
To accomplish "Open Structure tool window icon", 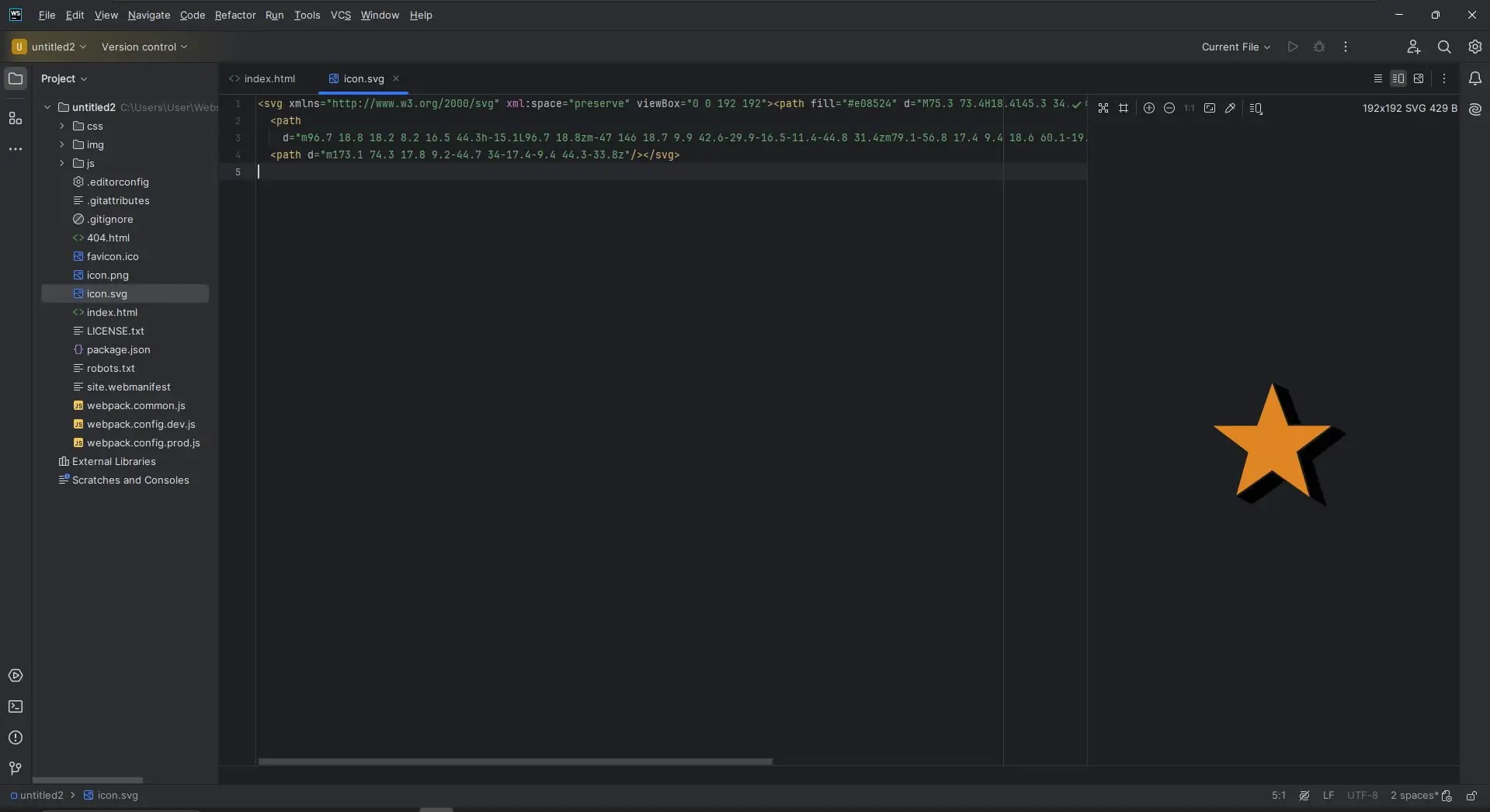I will 16,118.
